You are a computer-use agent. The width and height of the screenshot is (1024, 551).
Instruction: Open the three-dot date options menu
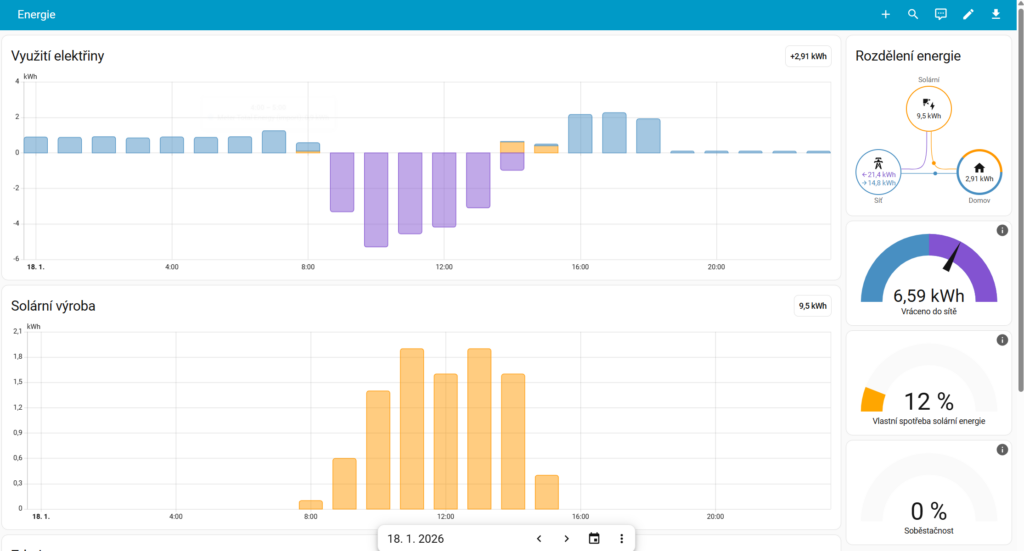click(621, 538)
